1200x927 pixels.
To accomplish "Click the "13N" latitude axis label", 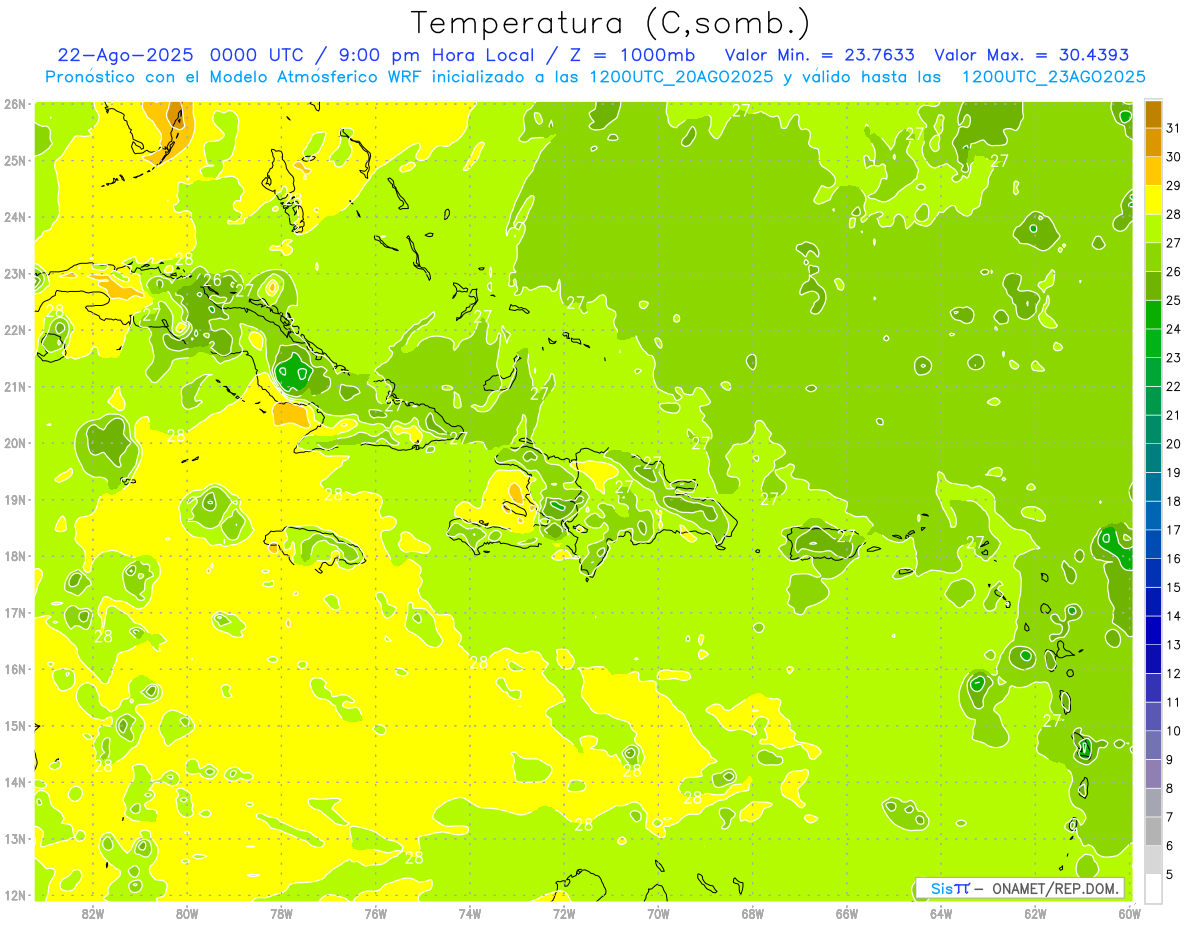I will [x=15, y=838].
